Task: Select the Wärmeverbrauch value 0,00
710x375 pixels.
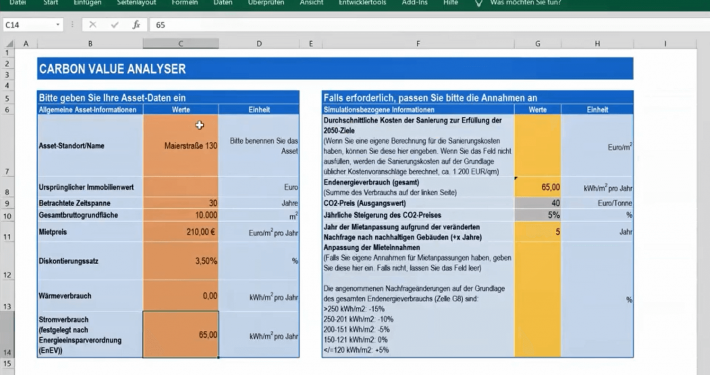Action: (181, 296)
